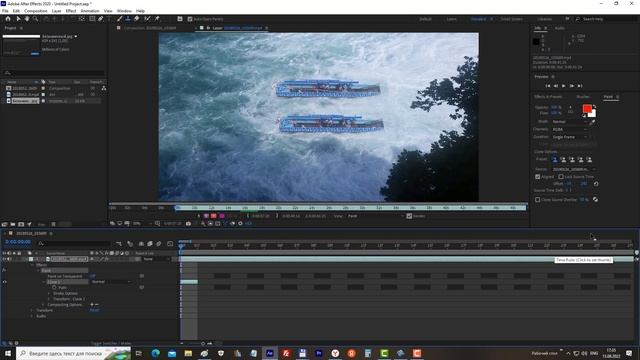
Task: Open the Effect menu
Action: 71,11
